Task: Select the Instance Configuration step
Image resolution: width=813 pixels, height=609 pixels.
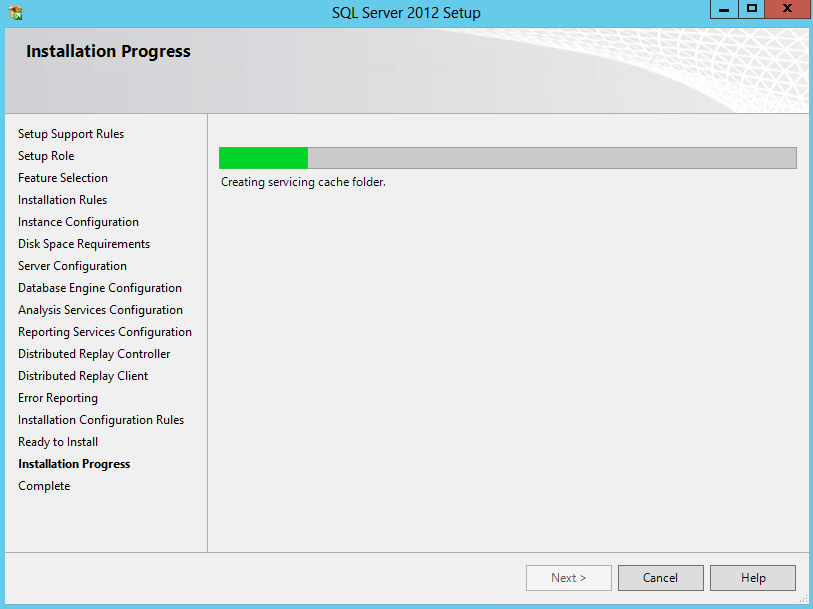Action: click(78, 222)
